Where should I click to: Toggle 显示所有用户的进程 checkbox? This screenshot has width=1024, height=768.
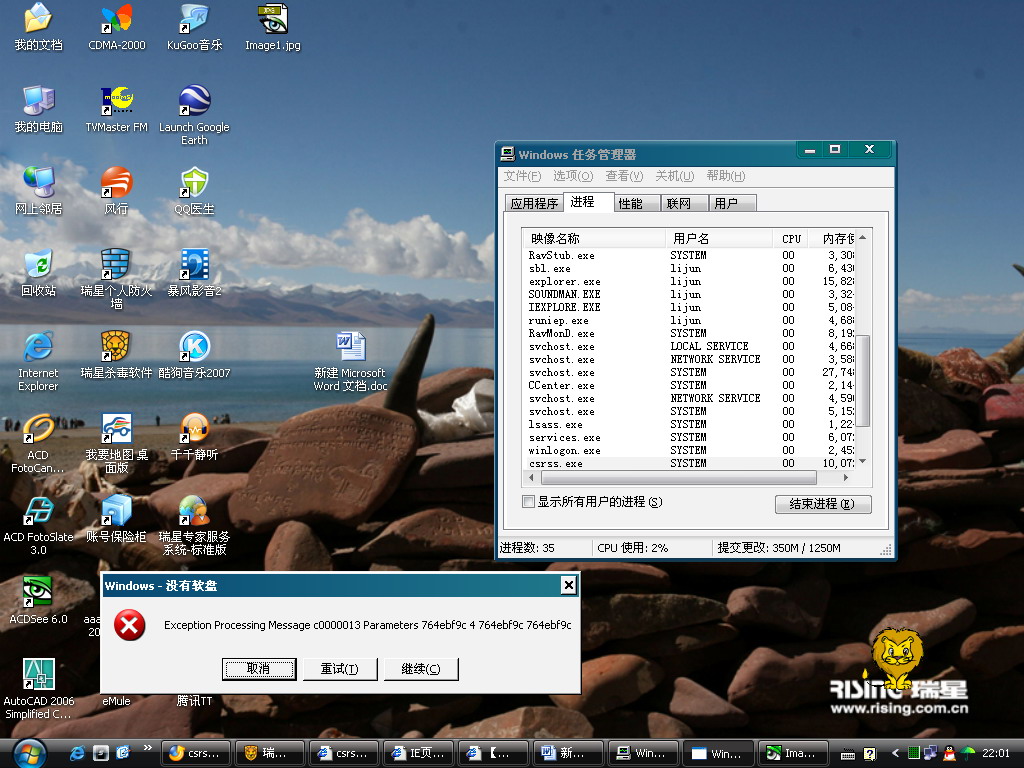point(529,502)
